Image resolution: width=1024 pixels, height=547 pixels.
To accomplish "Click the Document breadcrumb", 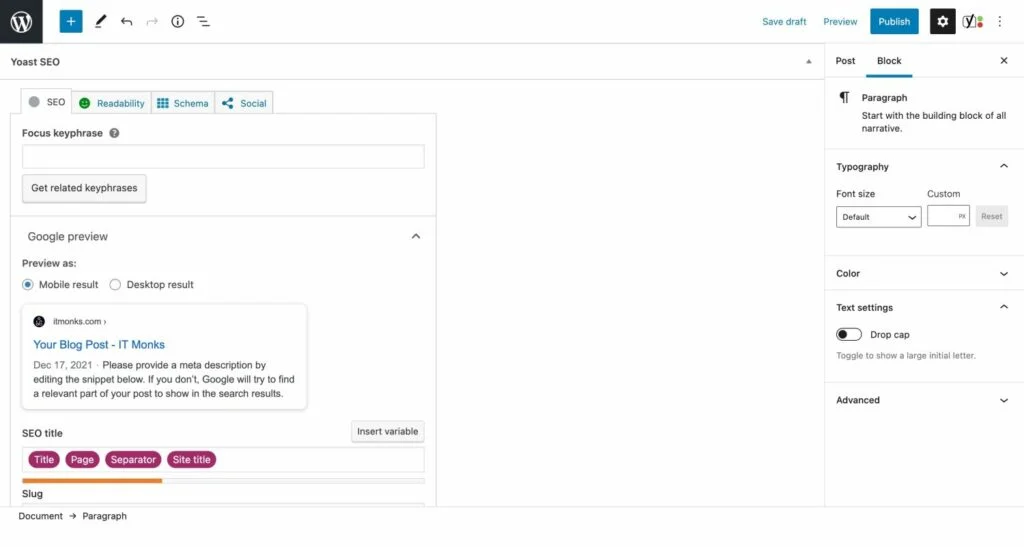I will (40, 516).
